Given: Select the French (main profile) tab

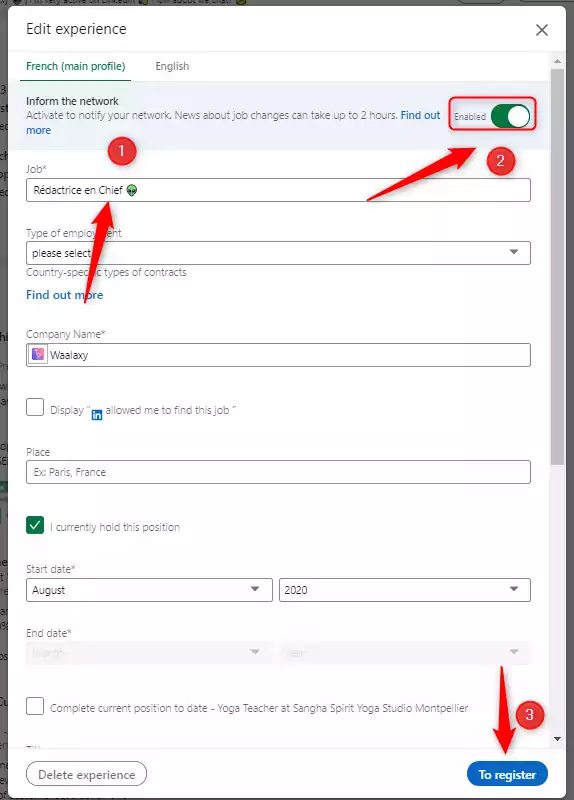Looking at the screenshot, I should (x=76, y=66).
